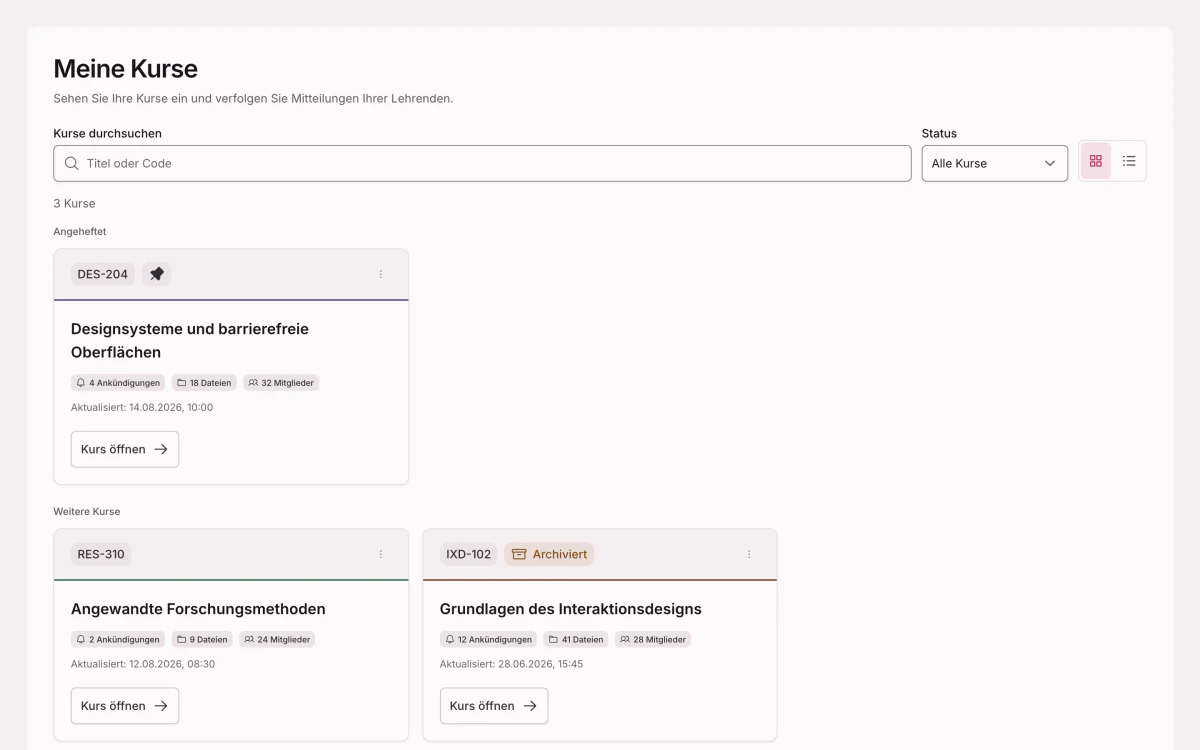Click the Aktualisiert: 12.08.2026, 08:30 text
This screenshot has height=750, width=1200.
pos(143,664)
